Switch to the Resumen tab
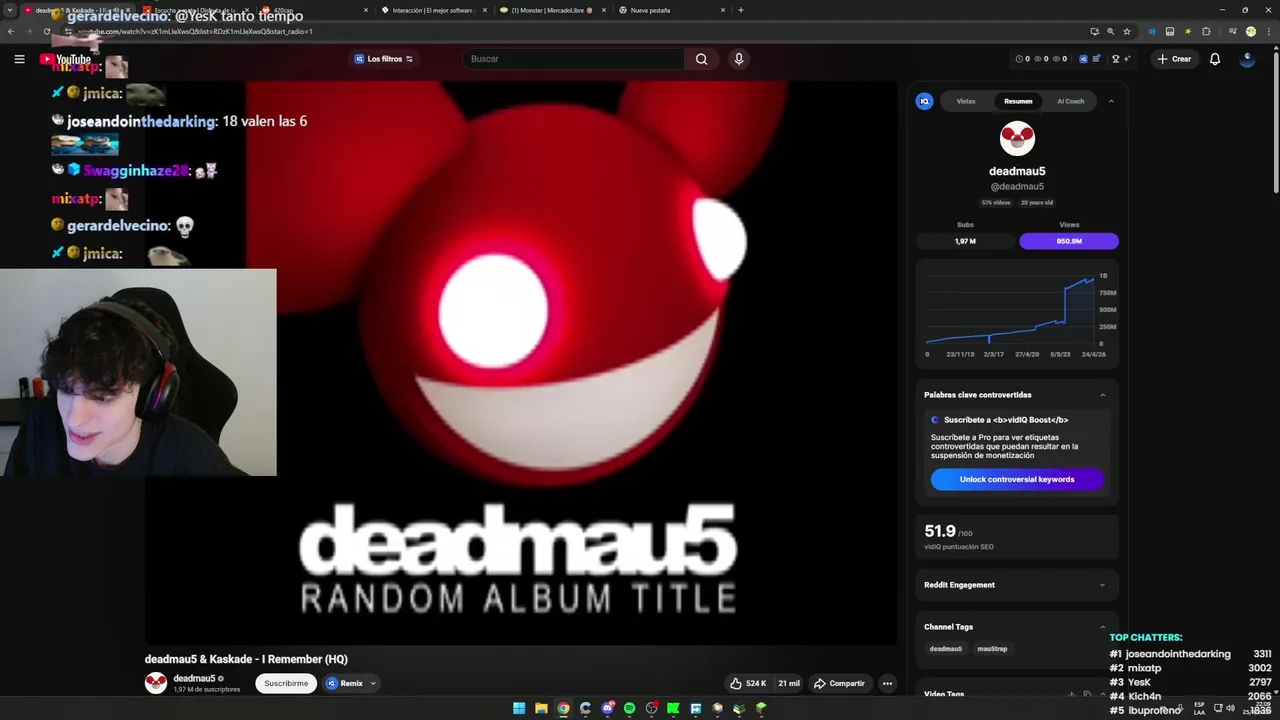Screen dimensions: 1280x720 [x=1018, y=101]
